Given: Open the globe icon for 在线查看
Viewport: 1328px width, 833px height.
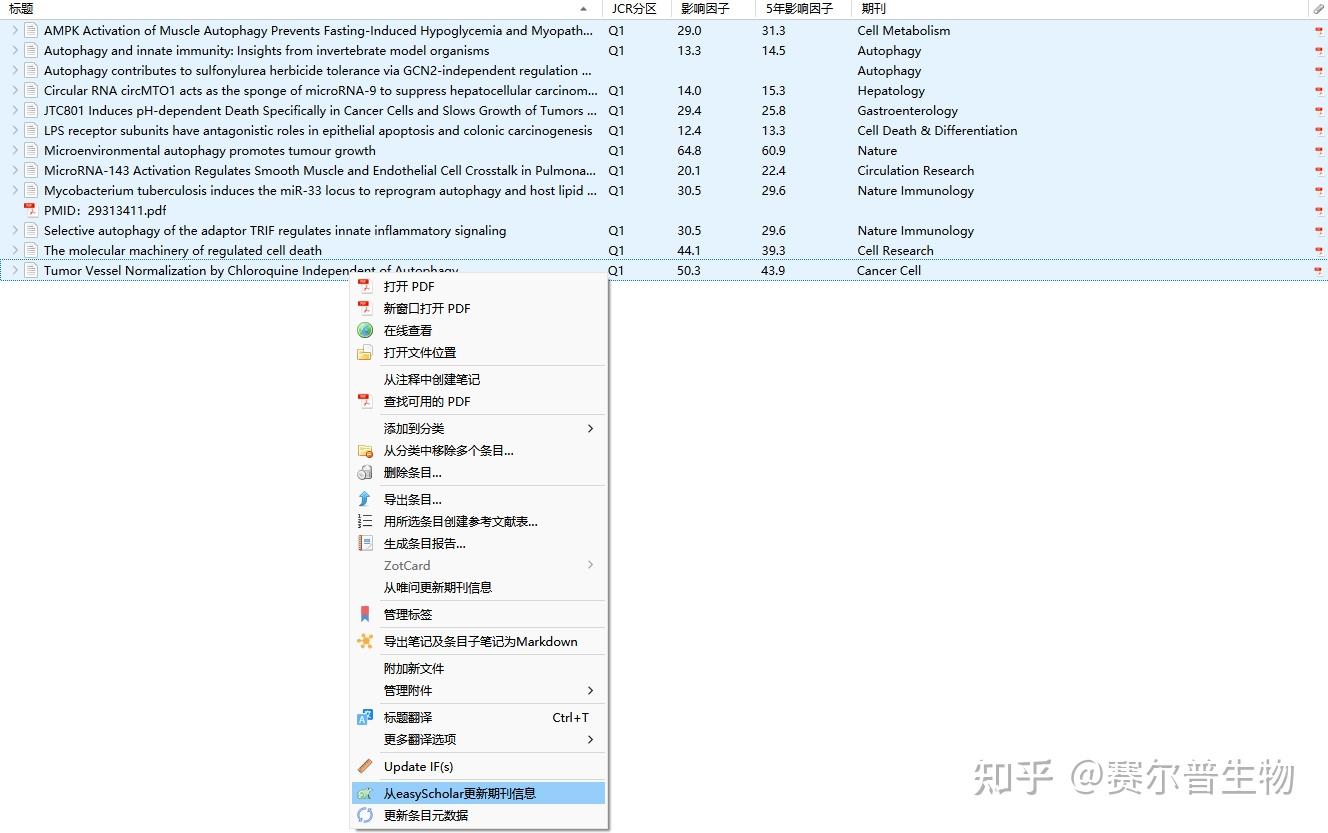Looking at the screenshot, I should (x=365, y=330).
